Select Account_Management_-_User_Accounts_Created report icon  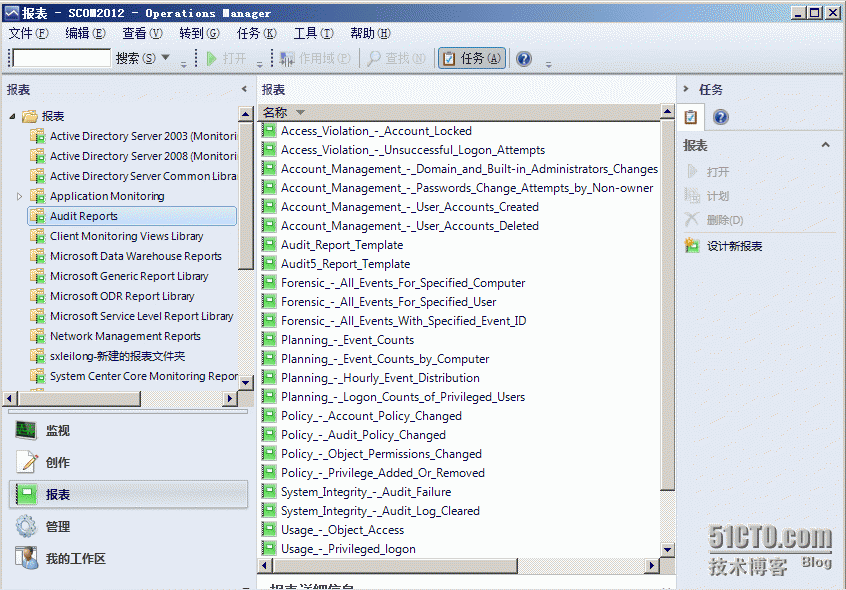(x=269, y=207)
